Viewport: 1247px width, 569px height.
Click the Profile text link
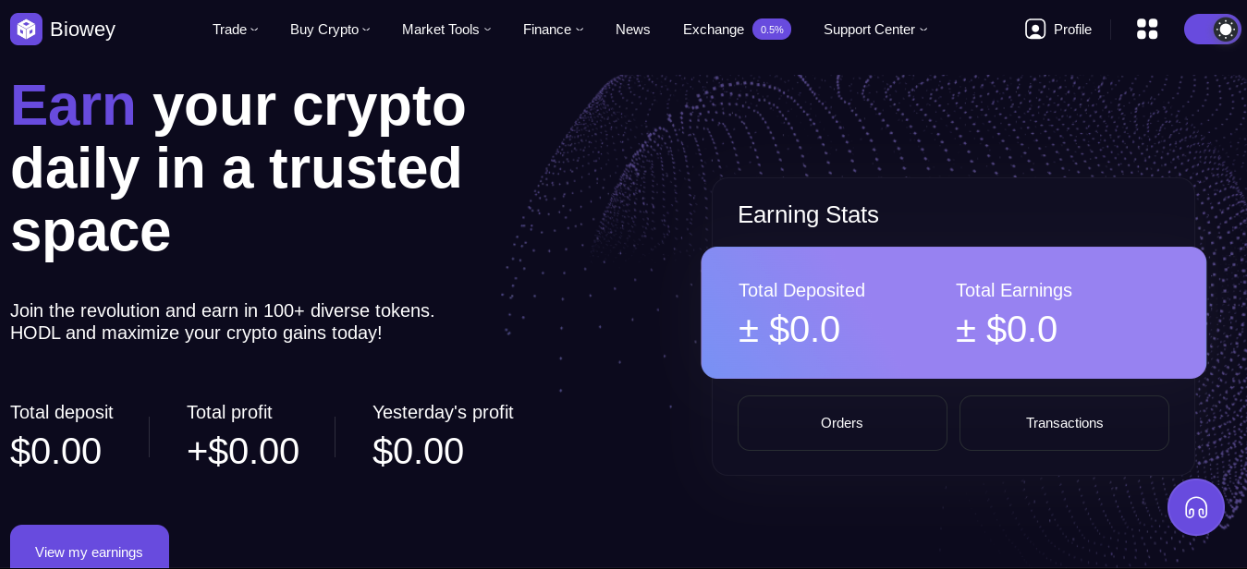pos(1072,29)
